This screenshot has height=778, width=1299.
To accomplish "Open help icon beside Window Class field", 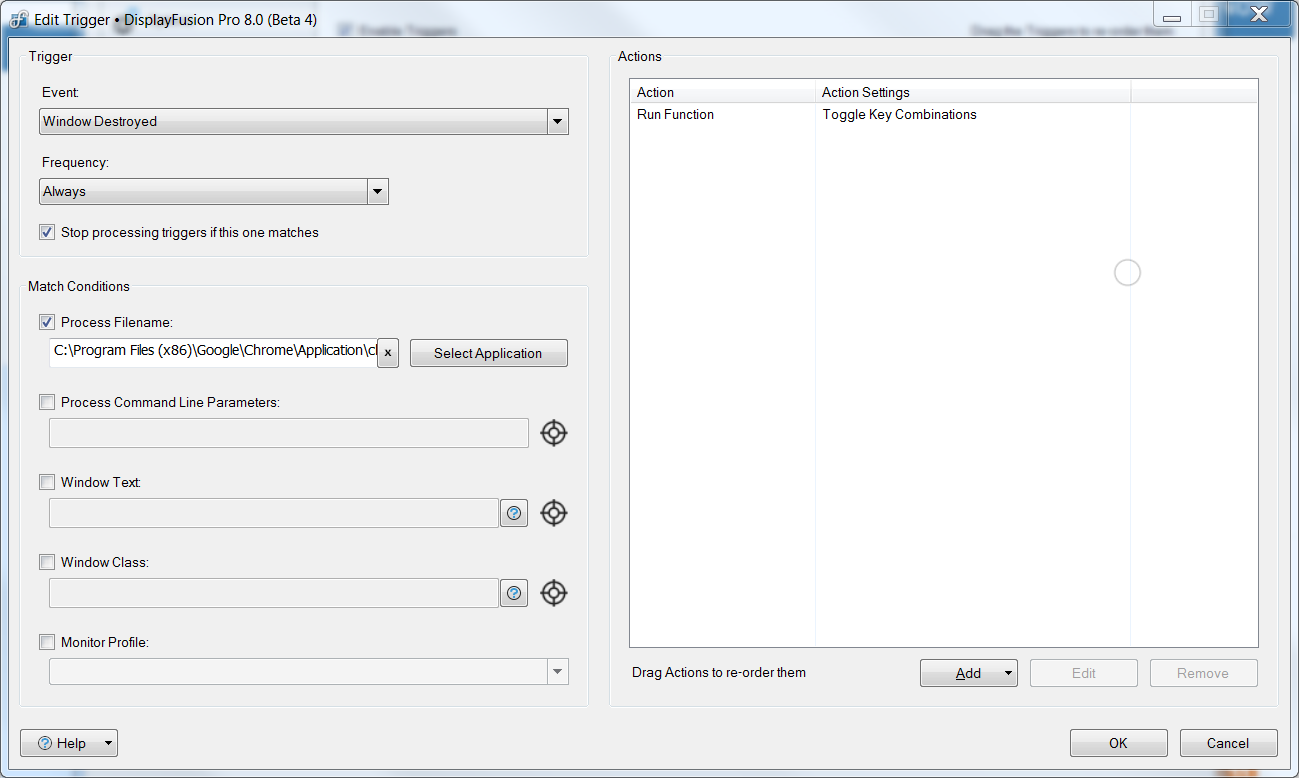I will click(x=514, y=593).
